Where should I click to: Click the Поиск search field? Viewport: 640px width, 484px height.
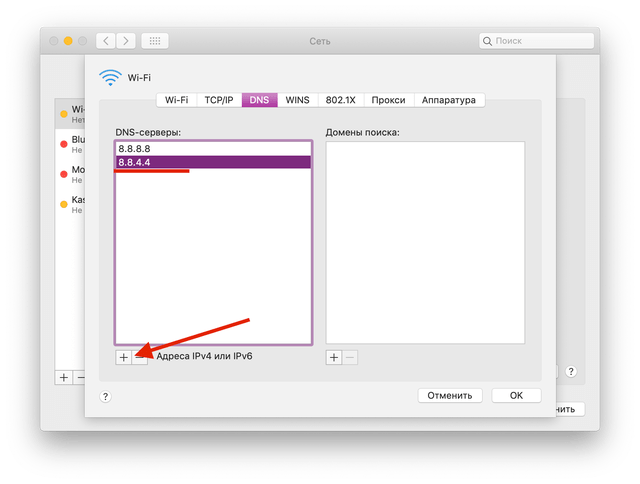click(536, 41)
